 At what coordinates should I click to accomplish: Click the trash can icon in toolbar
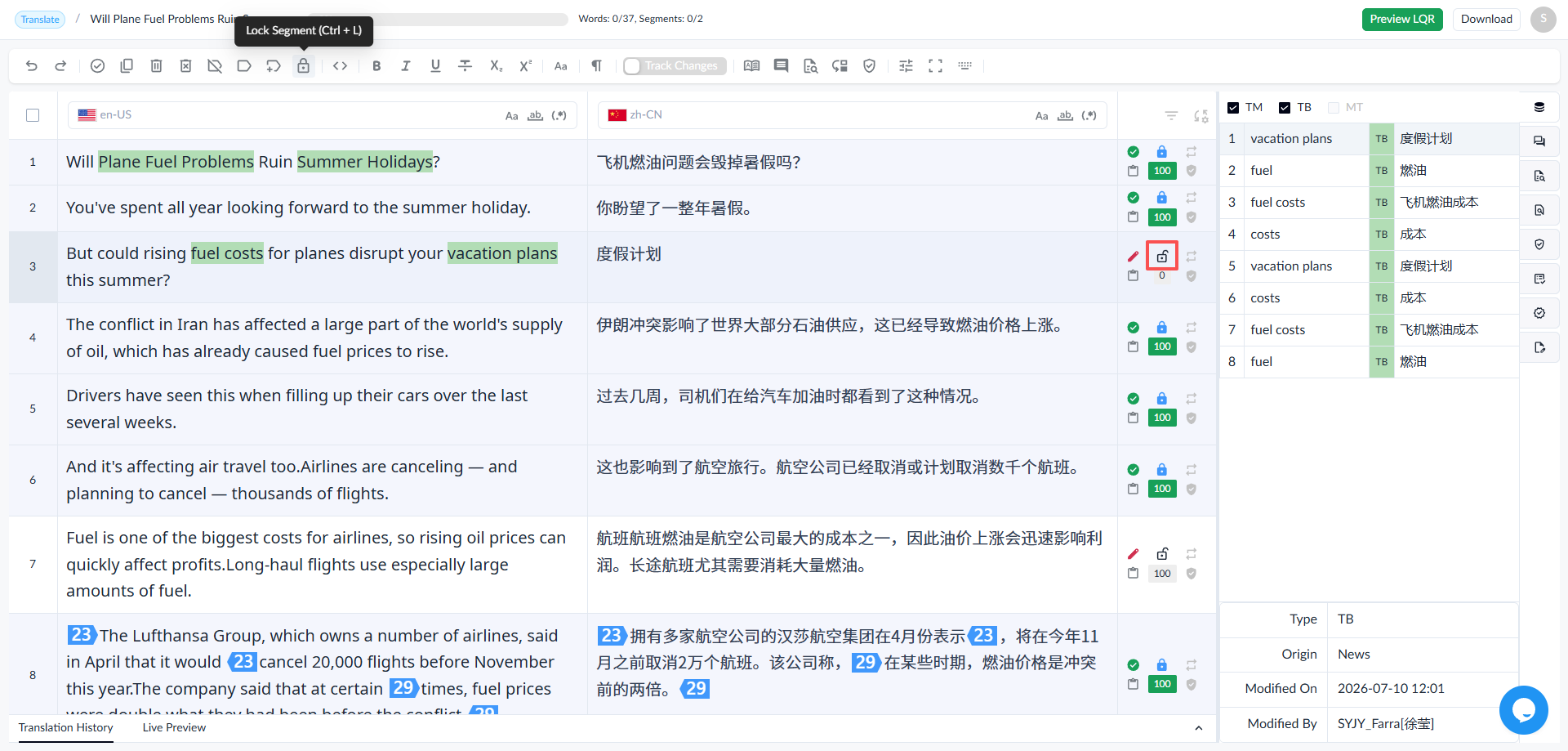coord(156,66)
